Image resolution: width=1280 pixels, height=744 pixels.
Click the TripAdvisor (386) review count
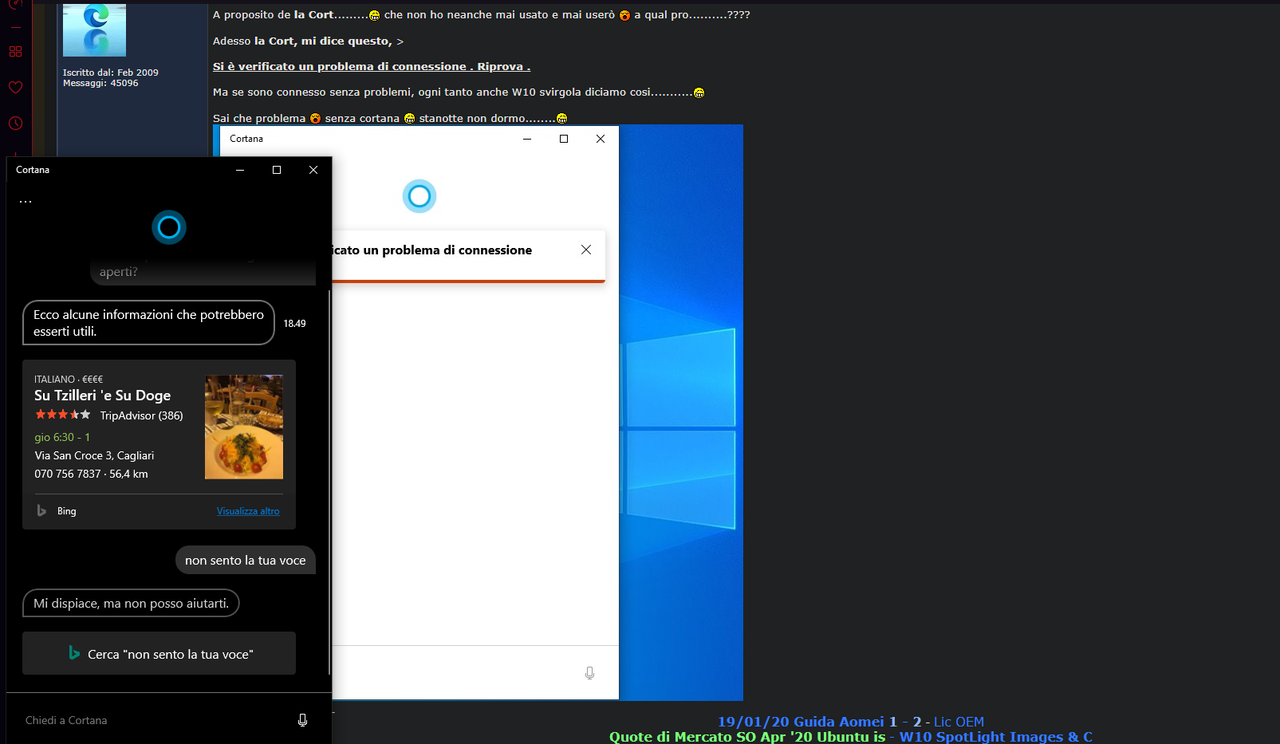141,415
